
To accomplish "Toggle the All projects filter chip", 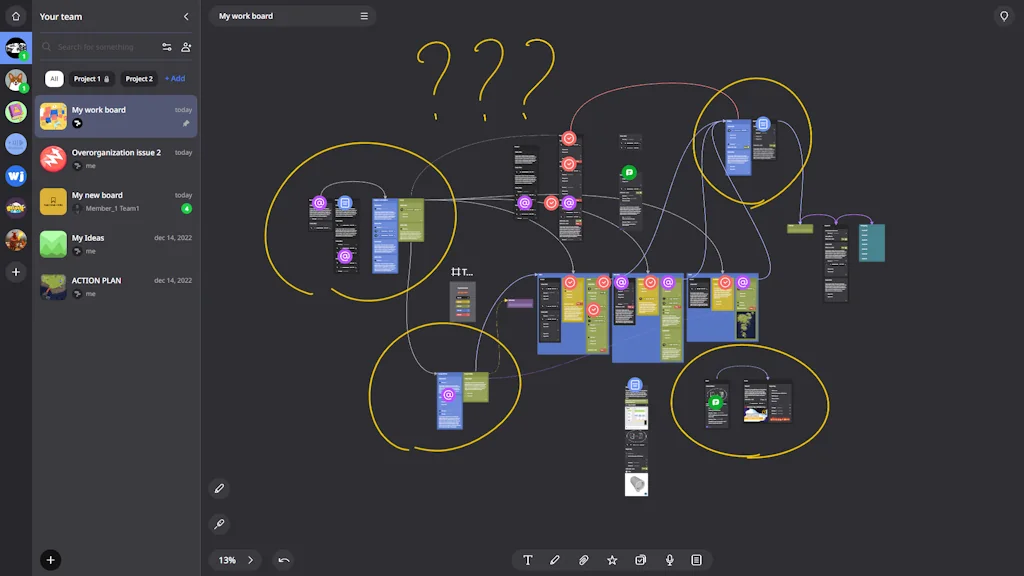I will click(55, 78).
